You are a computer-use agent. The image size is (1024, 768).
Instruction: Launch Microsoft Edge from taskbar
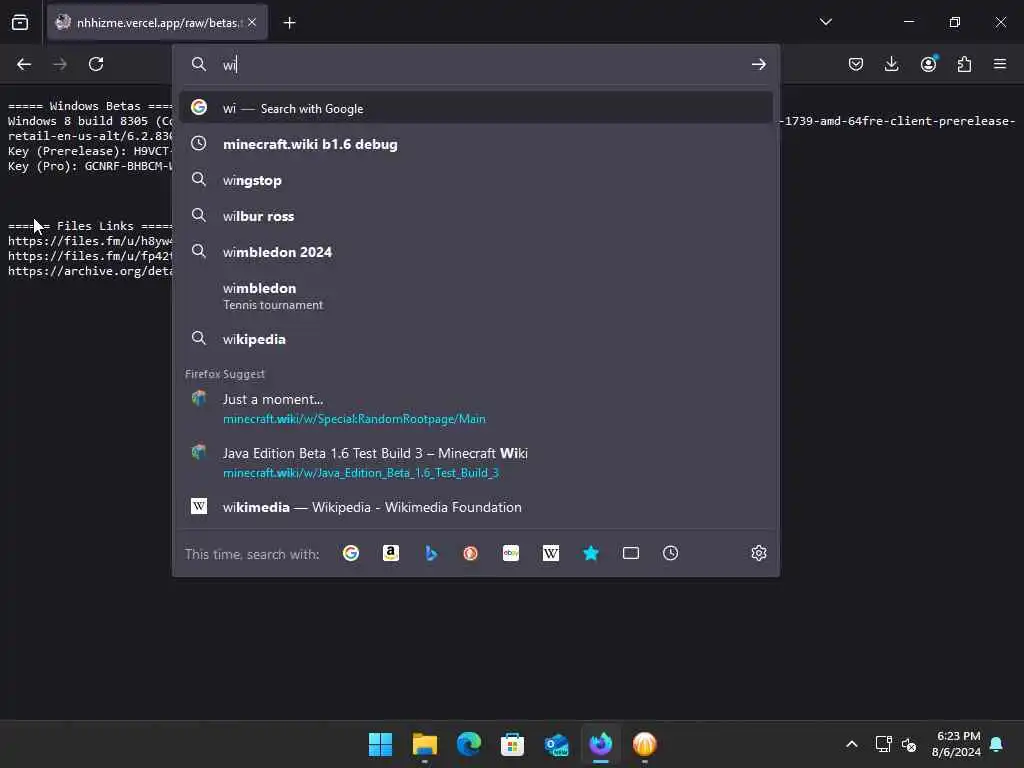coord(469,744)
